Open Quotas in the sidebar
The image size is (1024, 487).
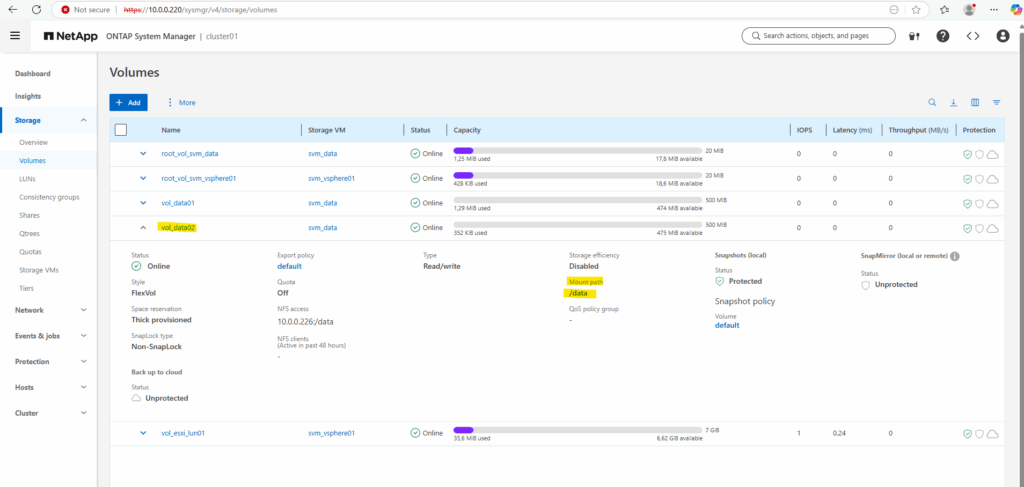[30, 251]
